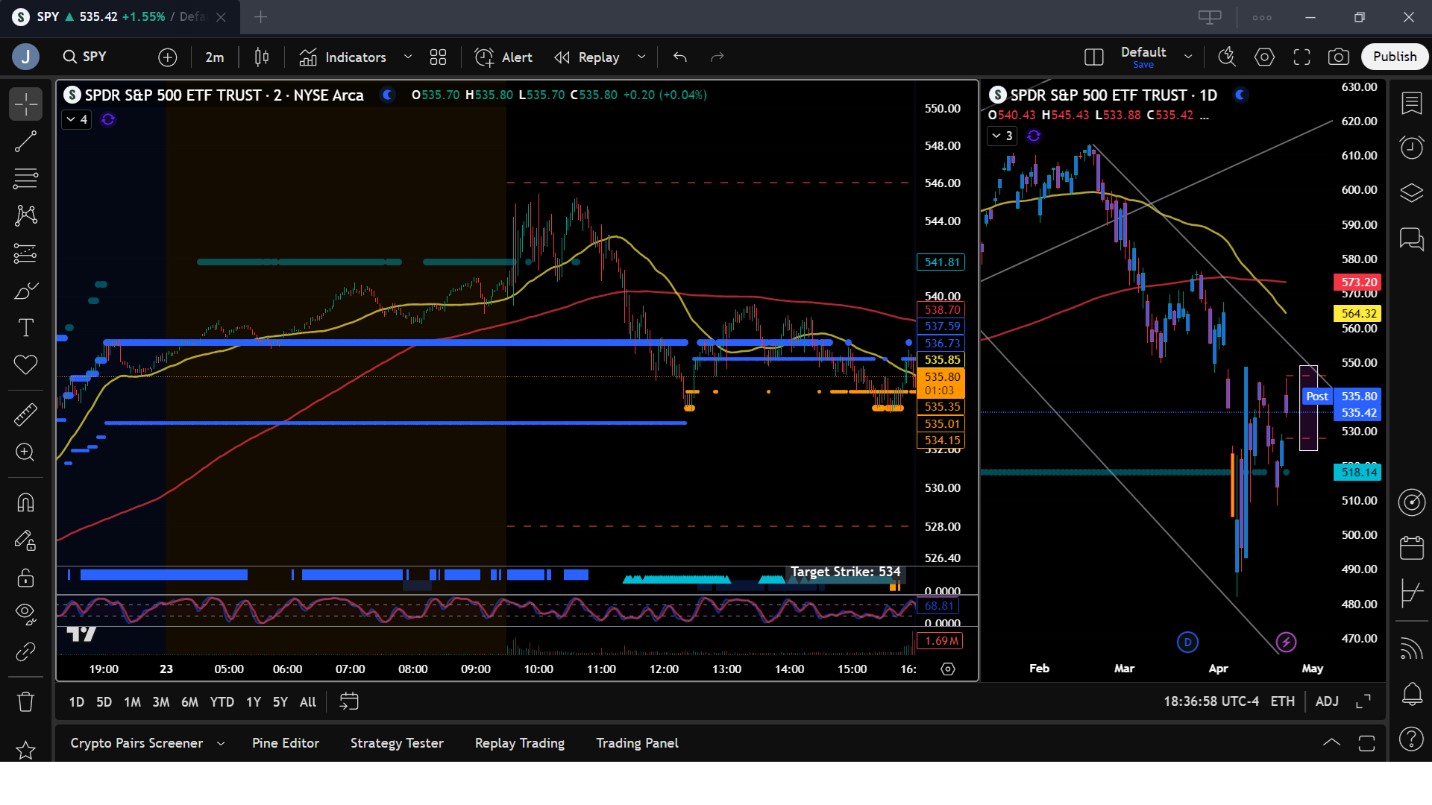Screen dimensions: 1432x805
Task: Open the Crypto Pairs Screener tab
Action: 136,743
